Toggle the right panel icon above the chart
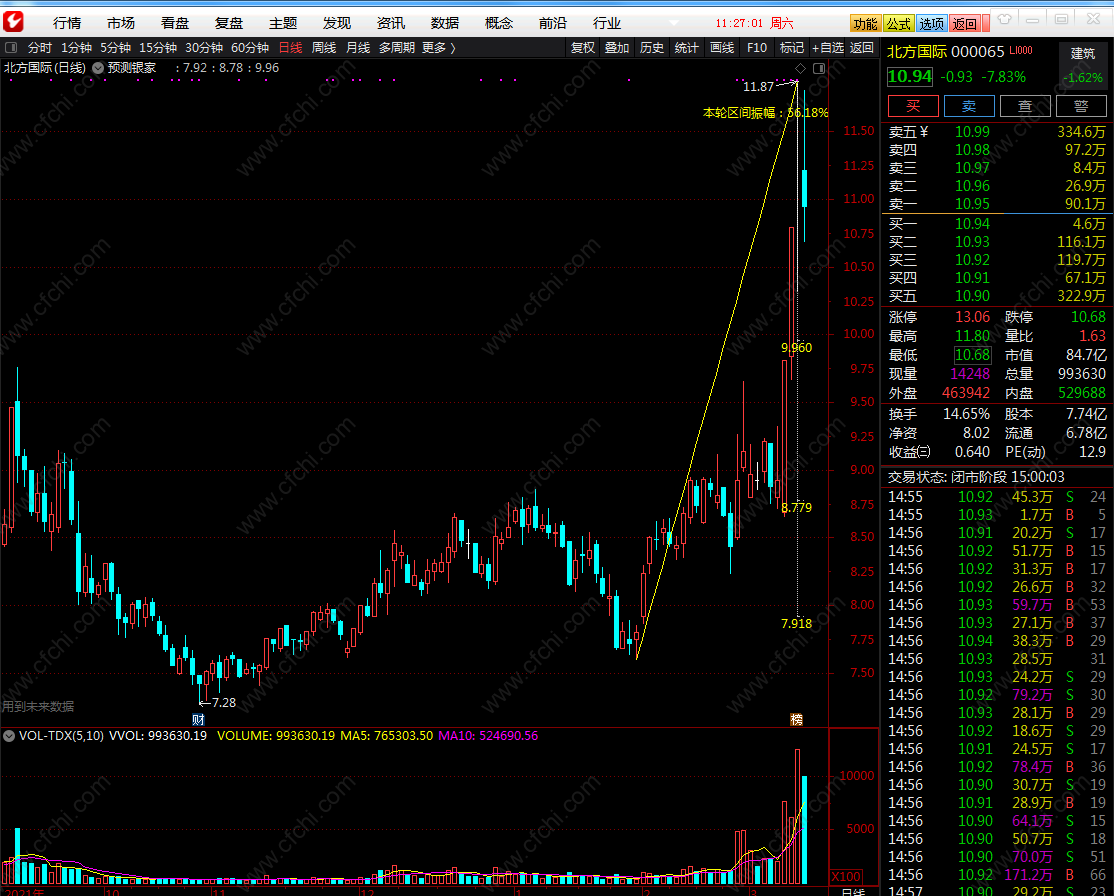The width and height of the screenshot is (1114, 896). click(819, 68)
